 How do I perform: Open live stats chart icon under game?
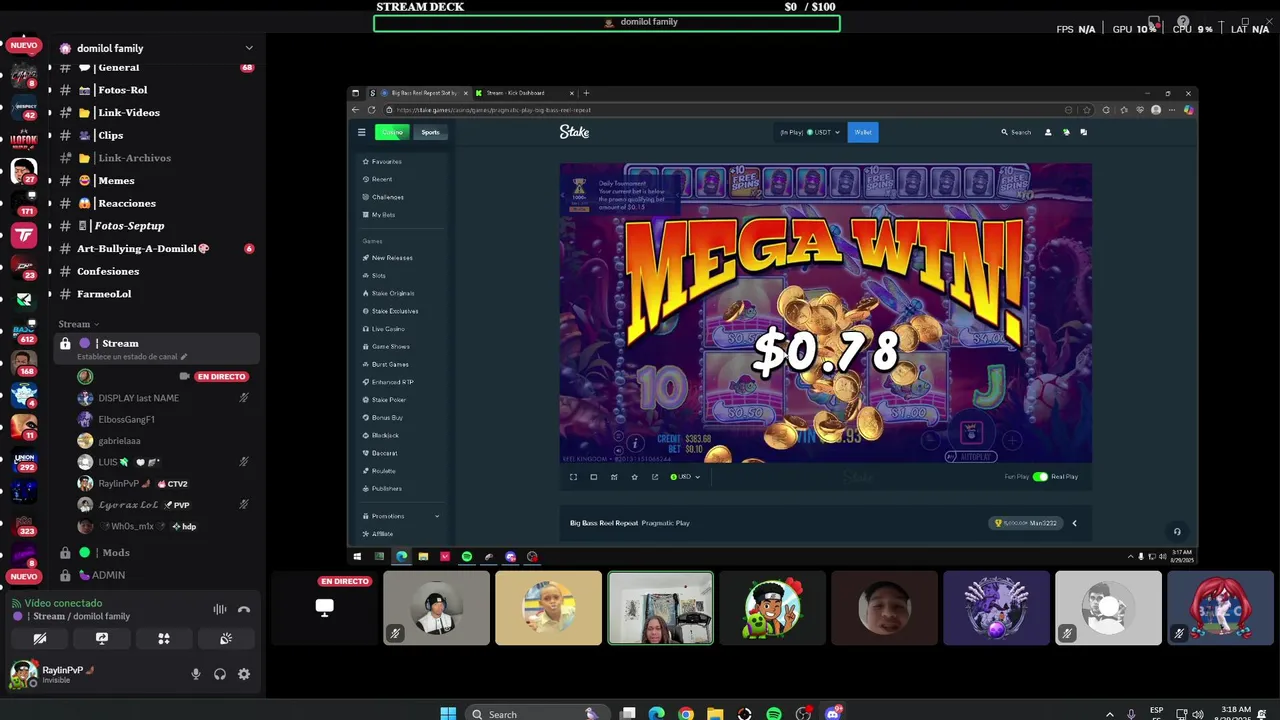[614, 477]
